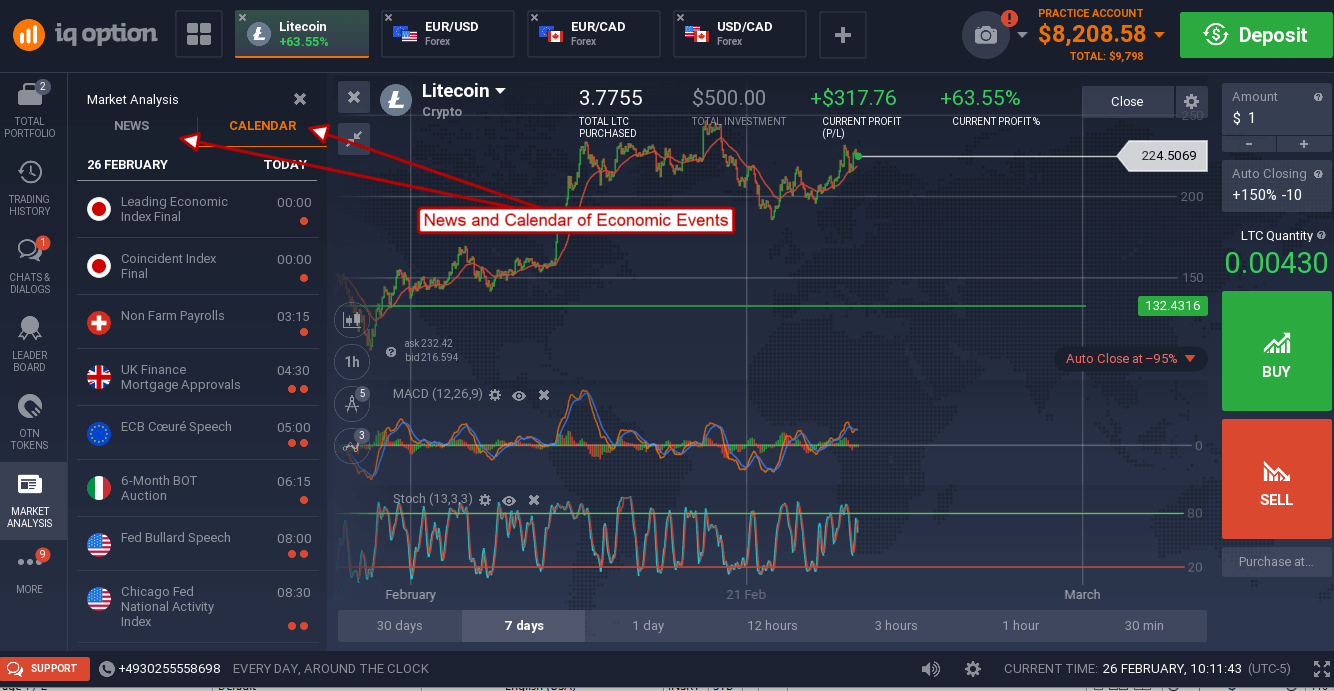Click the chart collapse arrows icon
The image size is (1334, 691).
353,137
